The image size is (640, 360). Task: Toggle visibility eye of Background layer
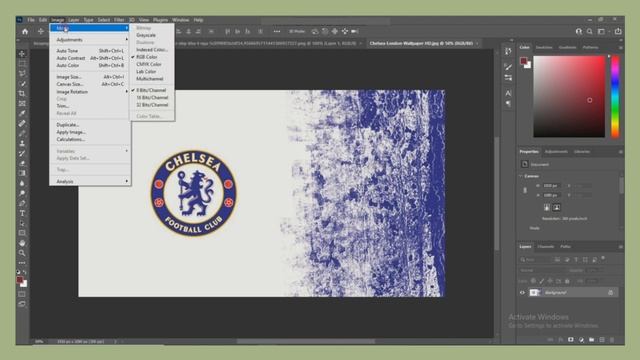[522, 292]
